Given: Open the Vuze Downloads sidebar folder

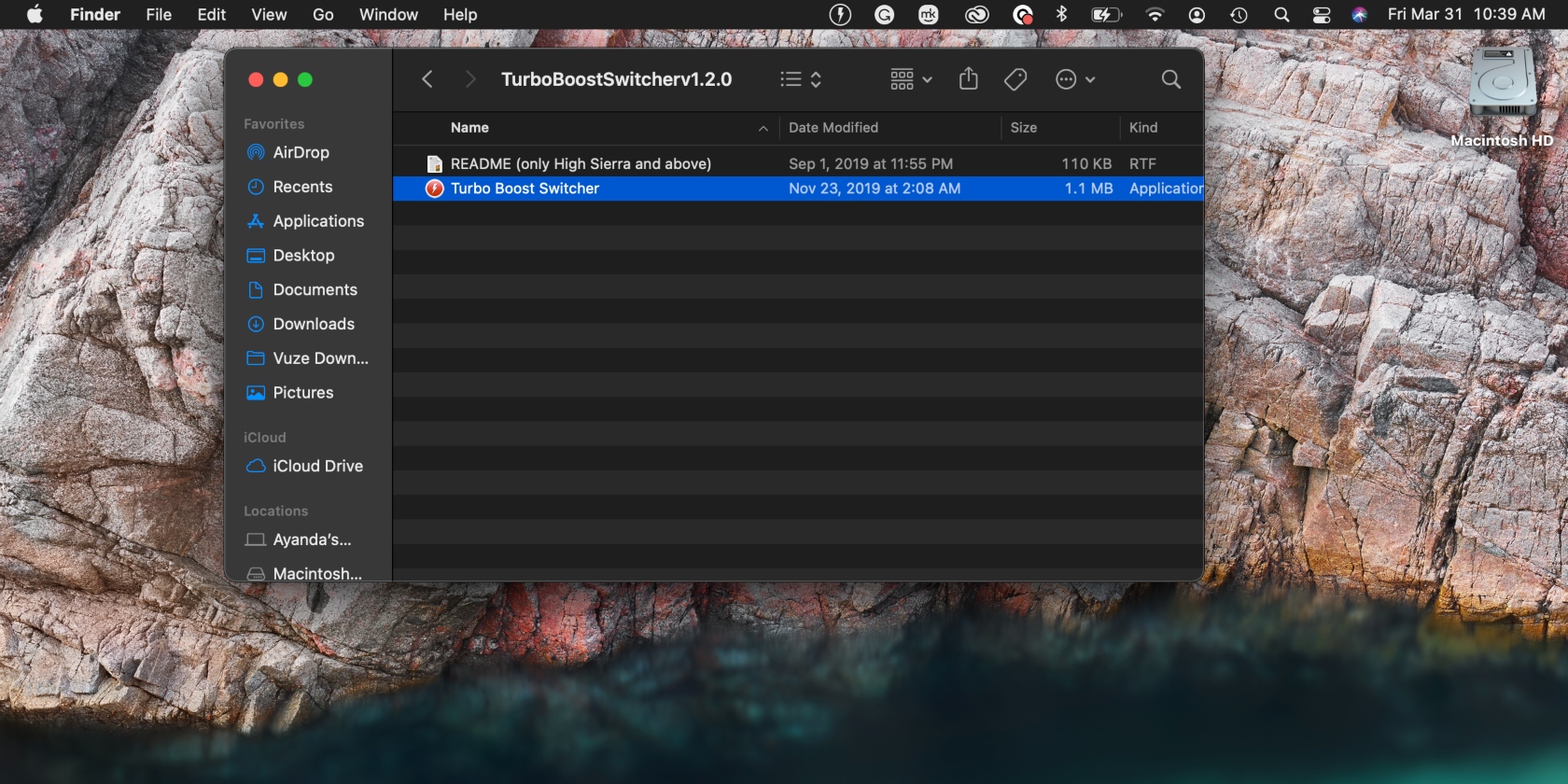Looking at the screenshot, I should 320,358.
